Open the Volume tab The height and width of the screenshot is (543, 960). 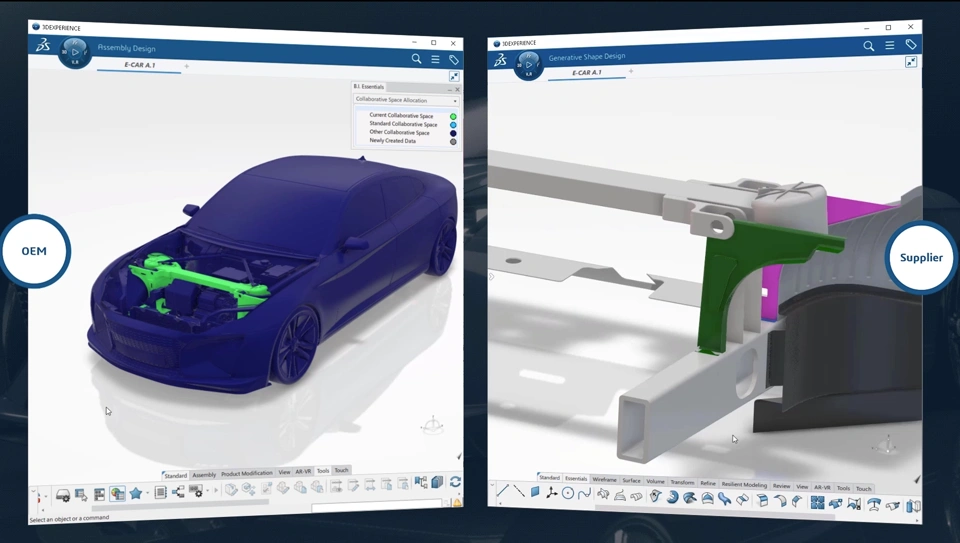(655, 481)
